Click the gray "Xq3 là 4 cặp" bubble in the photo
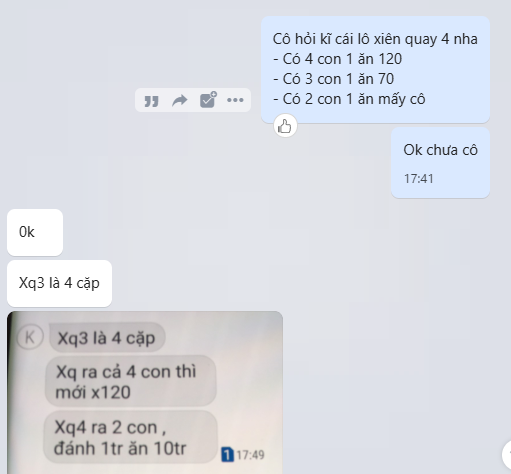Viewport: 511px width, 474px height. pos(107,338)
